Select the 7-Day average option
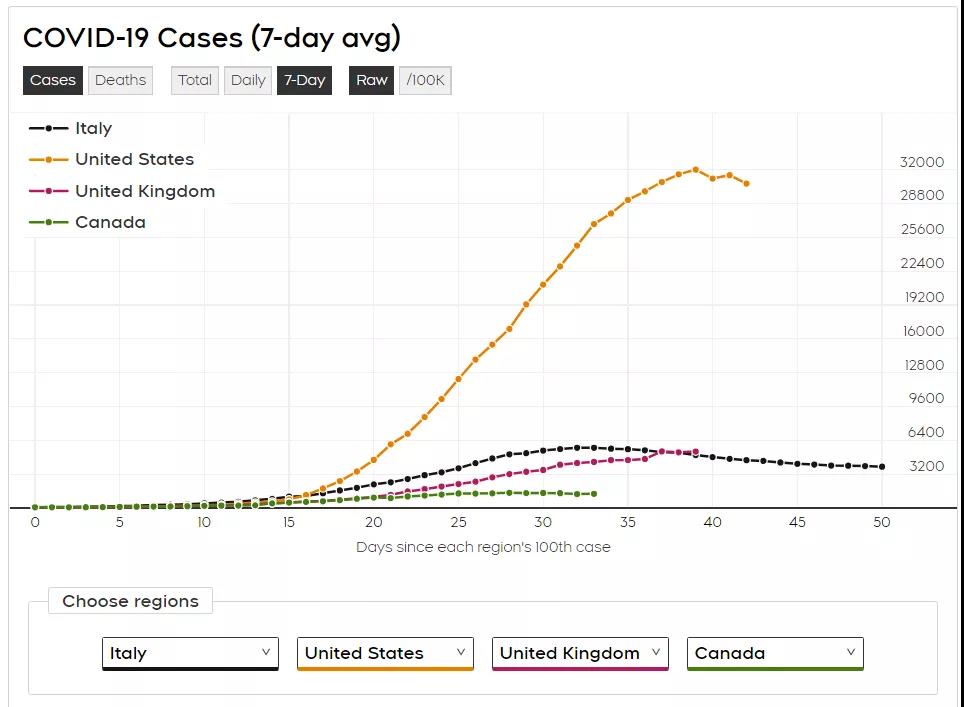This screenshot has height=707, width=964. tap(304, 80)
